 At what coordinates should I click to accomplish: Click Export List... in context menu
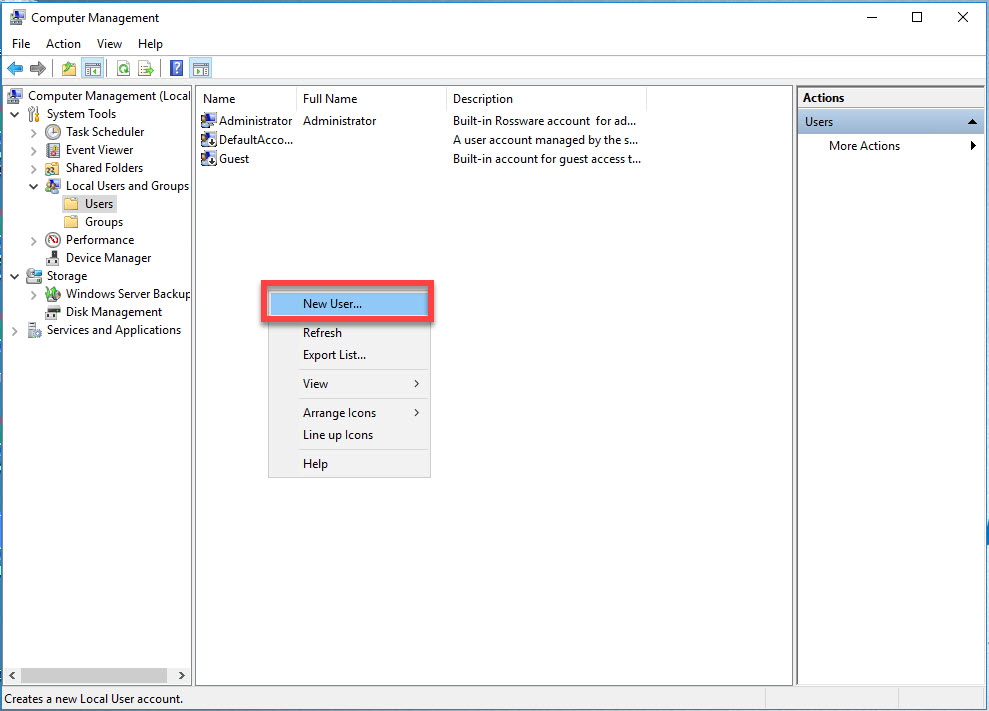[x=334, y=355]
